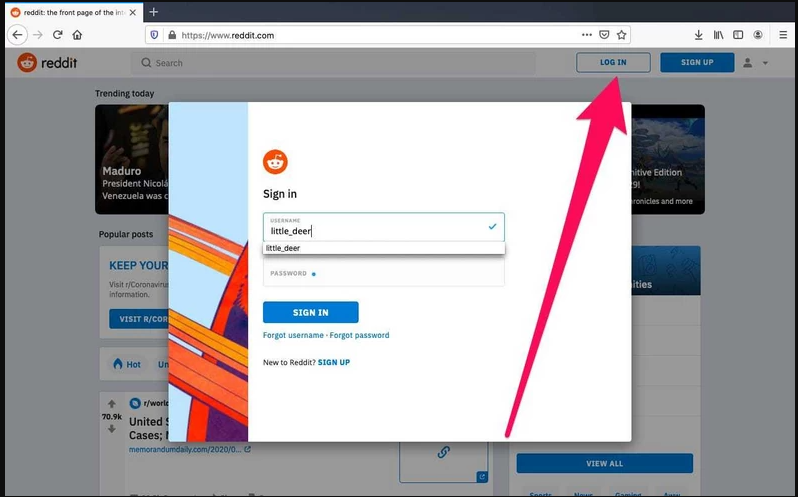Click the browser back arrow
798x497 pixels.
[17, 35]
